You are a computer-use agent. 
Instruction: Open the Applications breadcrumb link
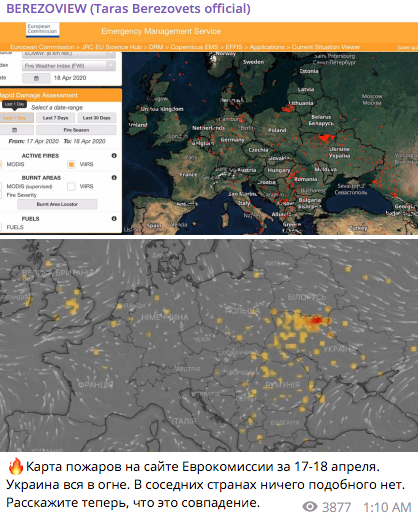pyautogui.click(x=267, y=47)
